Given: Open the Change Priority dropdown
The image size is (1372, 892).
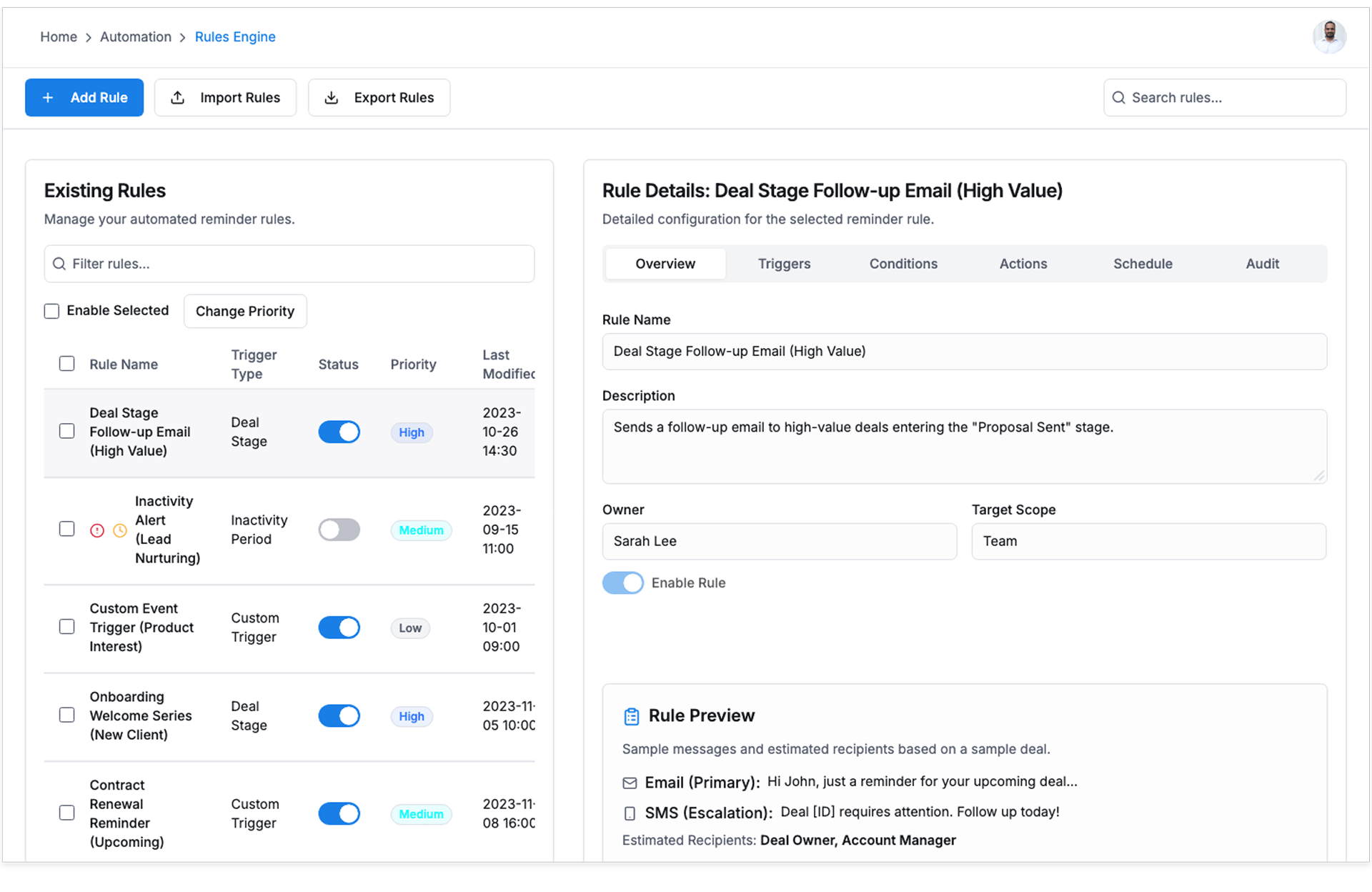Looking at the screenshot, I should coord(245,311).
